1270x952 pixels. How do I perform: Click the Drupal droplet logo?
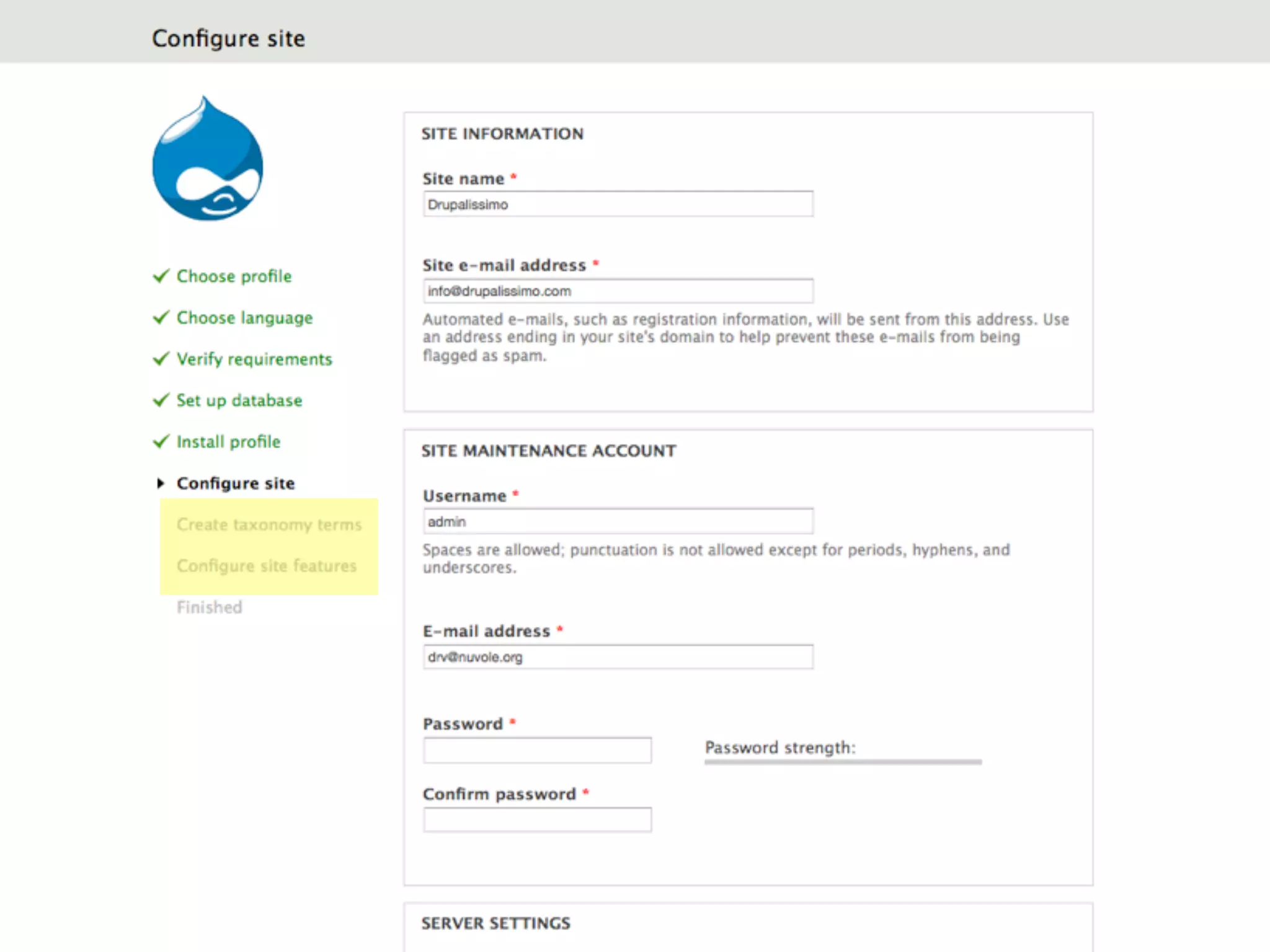point(208,160)
